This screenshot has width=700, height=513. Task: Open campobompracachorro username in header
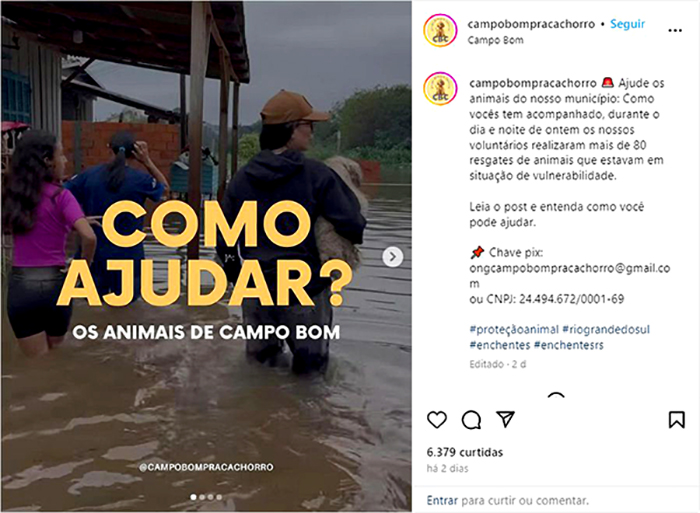tap(531, 24)
